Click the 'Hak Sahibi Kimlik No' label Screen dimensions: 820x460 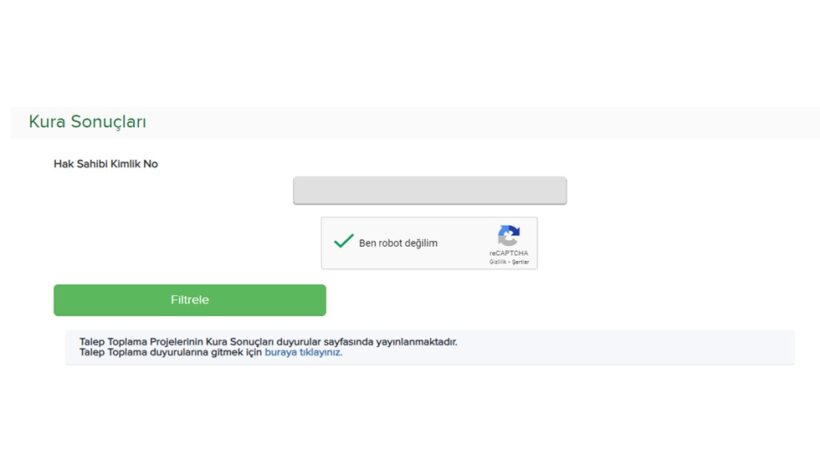[x=106, y=164]
